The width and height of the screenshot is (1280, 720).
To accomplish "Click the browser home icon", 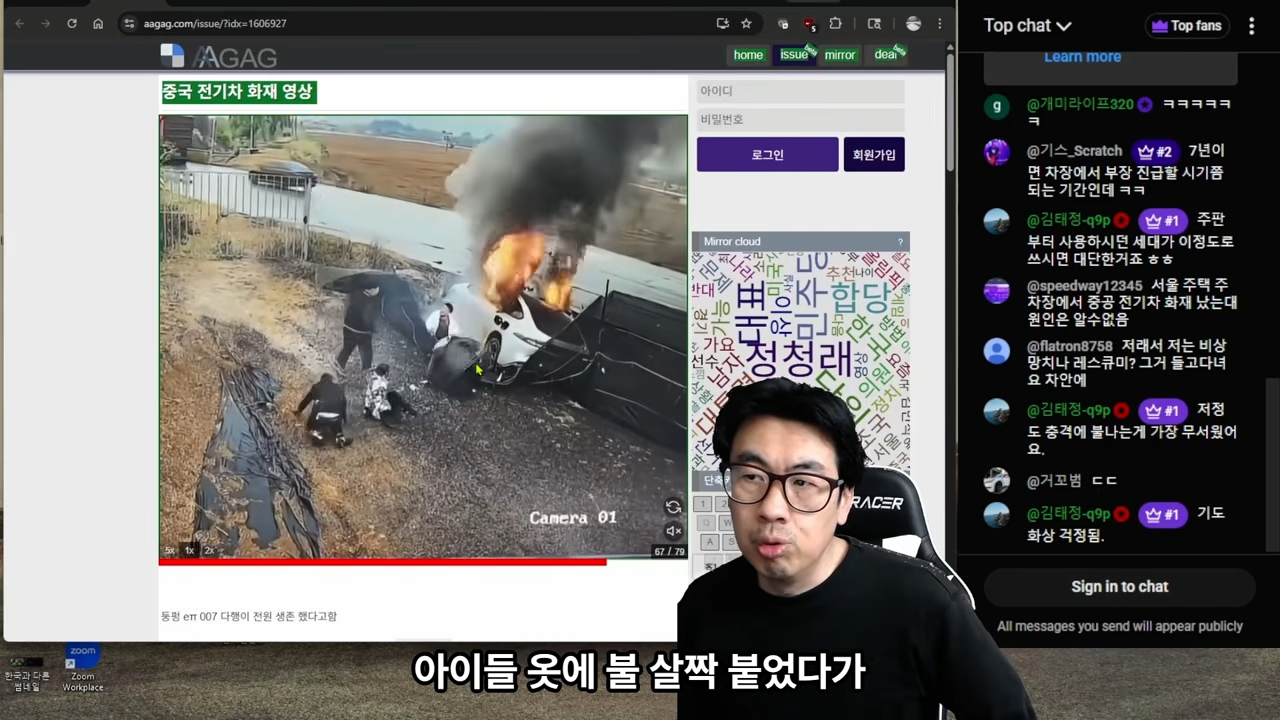I will pyautogui.click(x=98, y=23).
